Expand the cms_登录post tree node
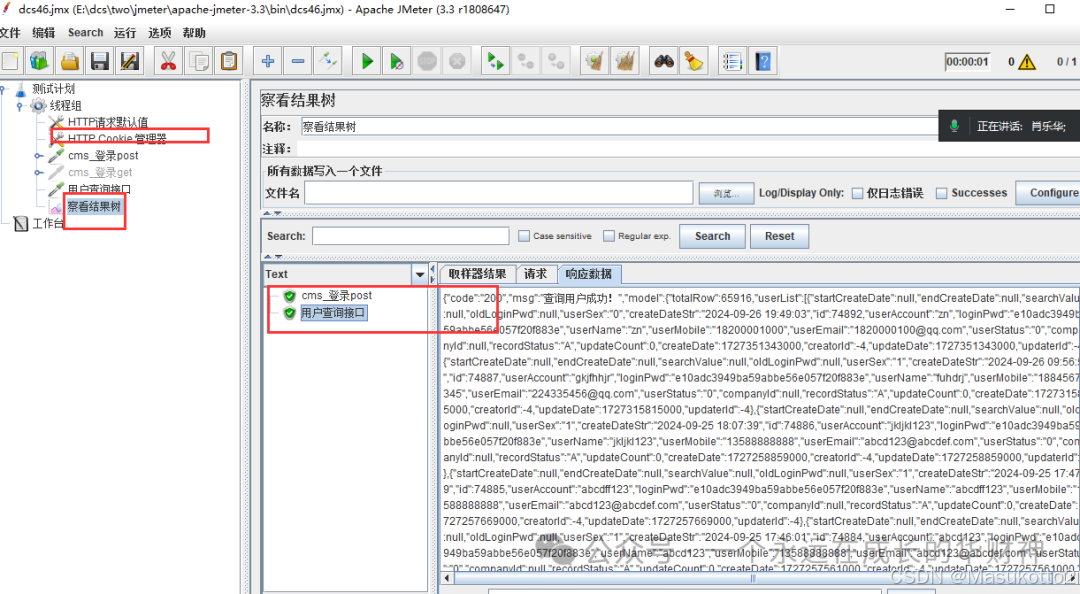This screenshot has width=1080, height=594. (39, 156)
